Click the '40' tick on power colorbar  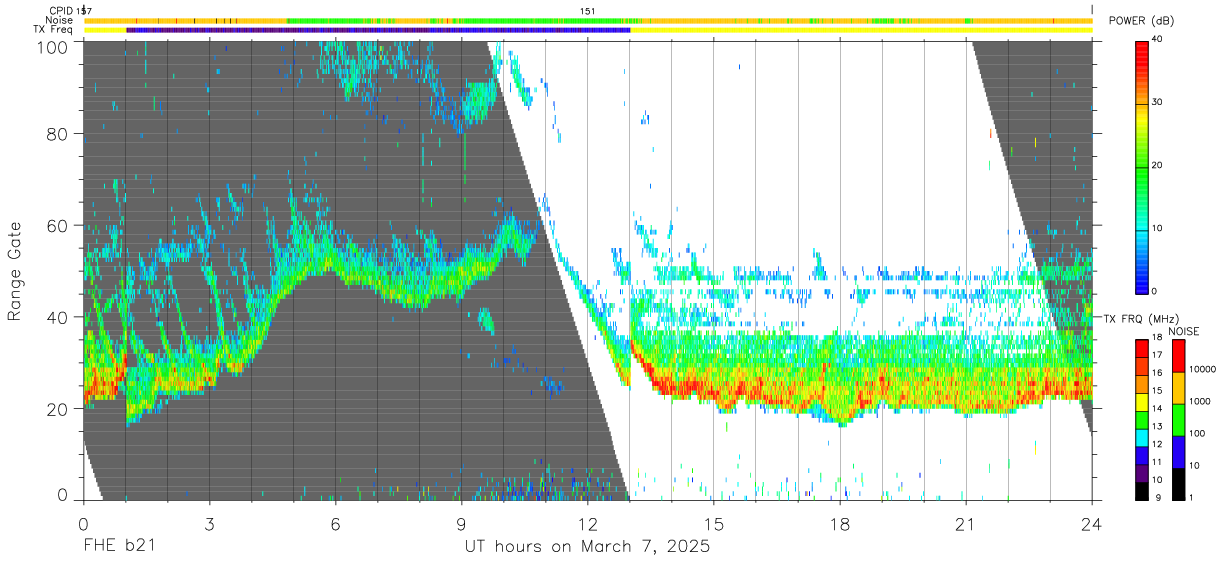[x=1157, y=40]
